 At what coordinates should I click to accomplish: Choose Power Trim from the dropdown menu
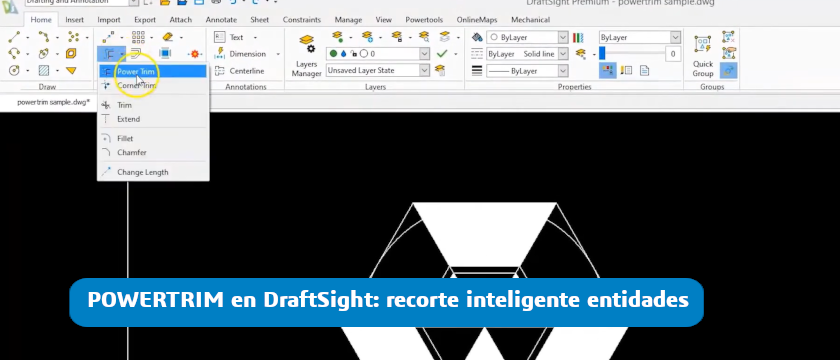click(153, 71)
